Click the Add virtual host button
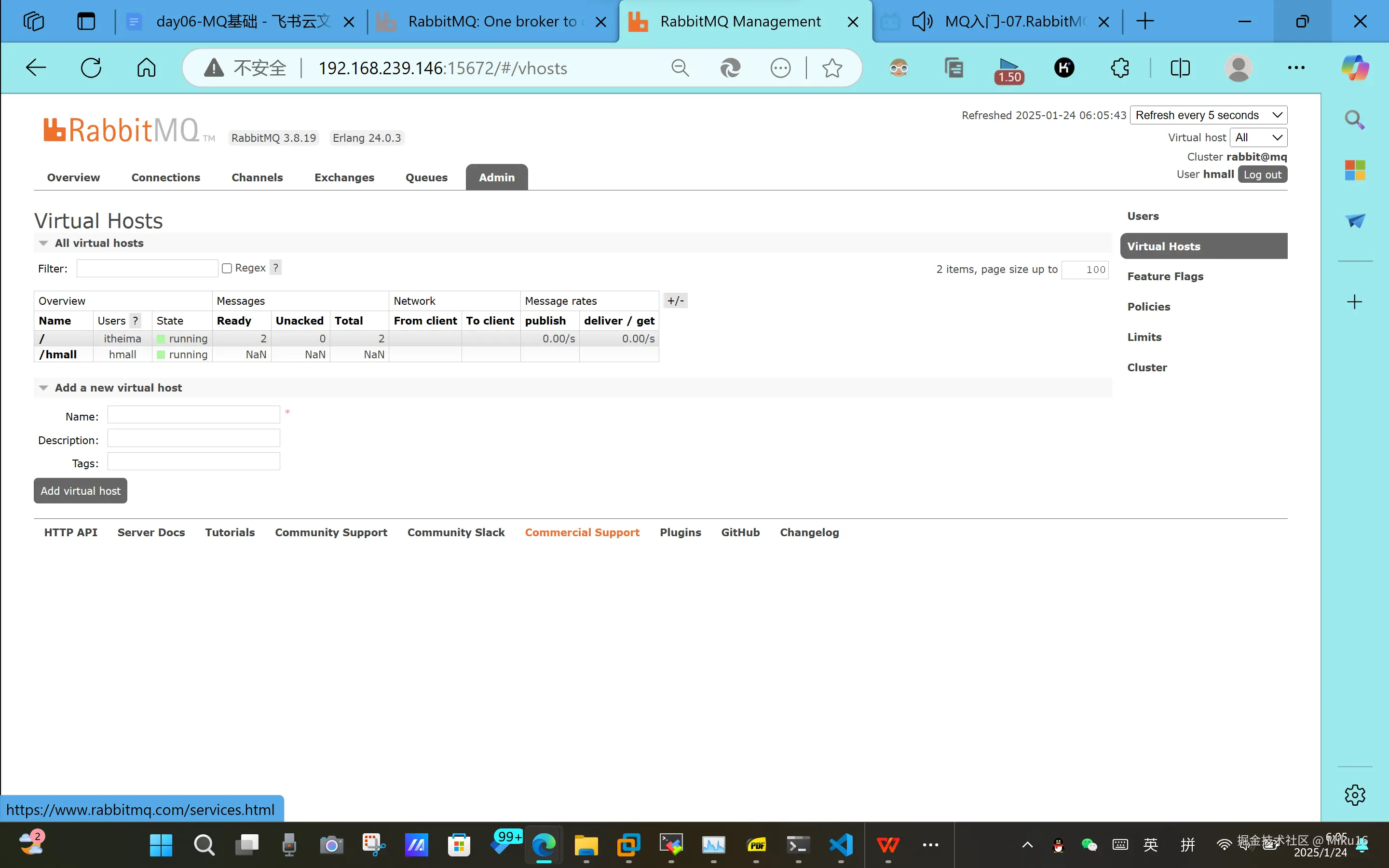The width and height of the screenshot is (1389, 868). tap(81, 491)
